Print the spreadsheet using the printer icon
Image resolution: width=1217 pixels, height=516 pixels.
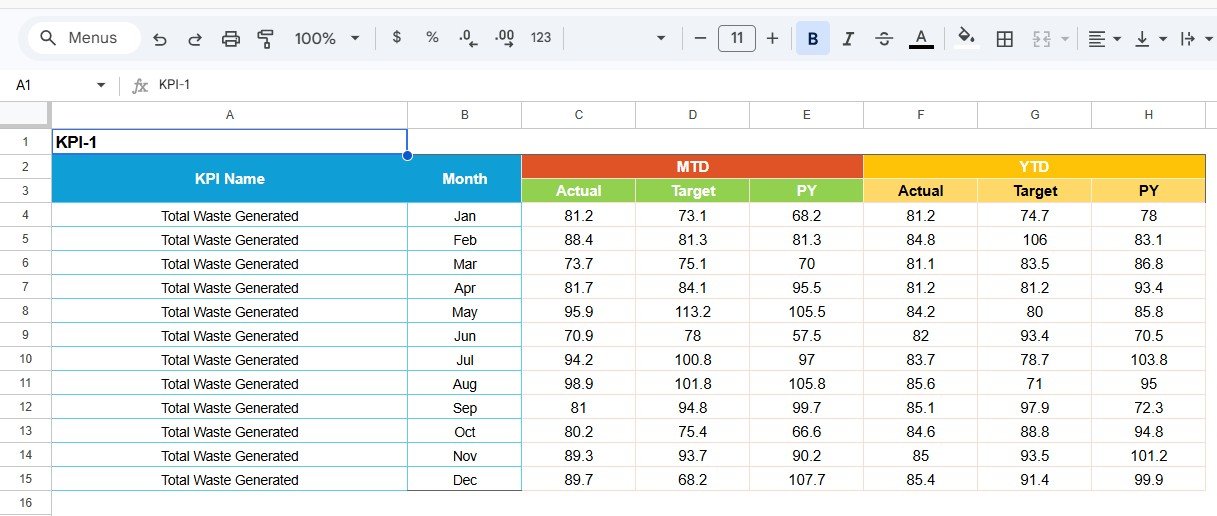pyautogui.click(x=231, y=39)
